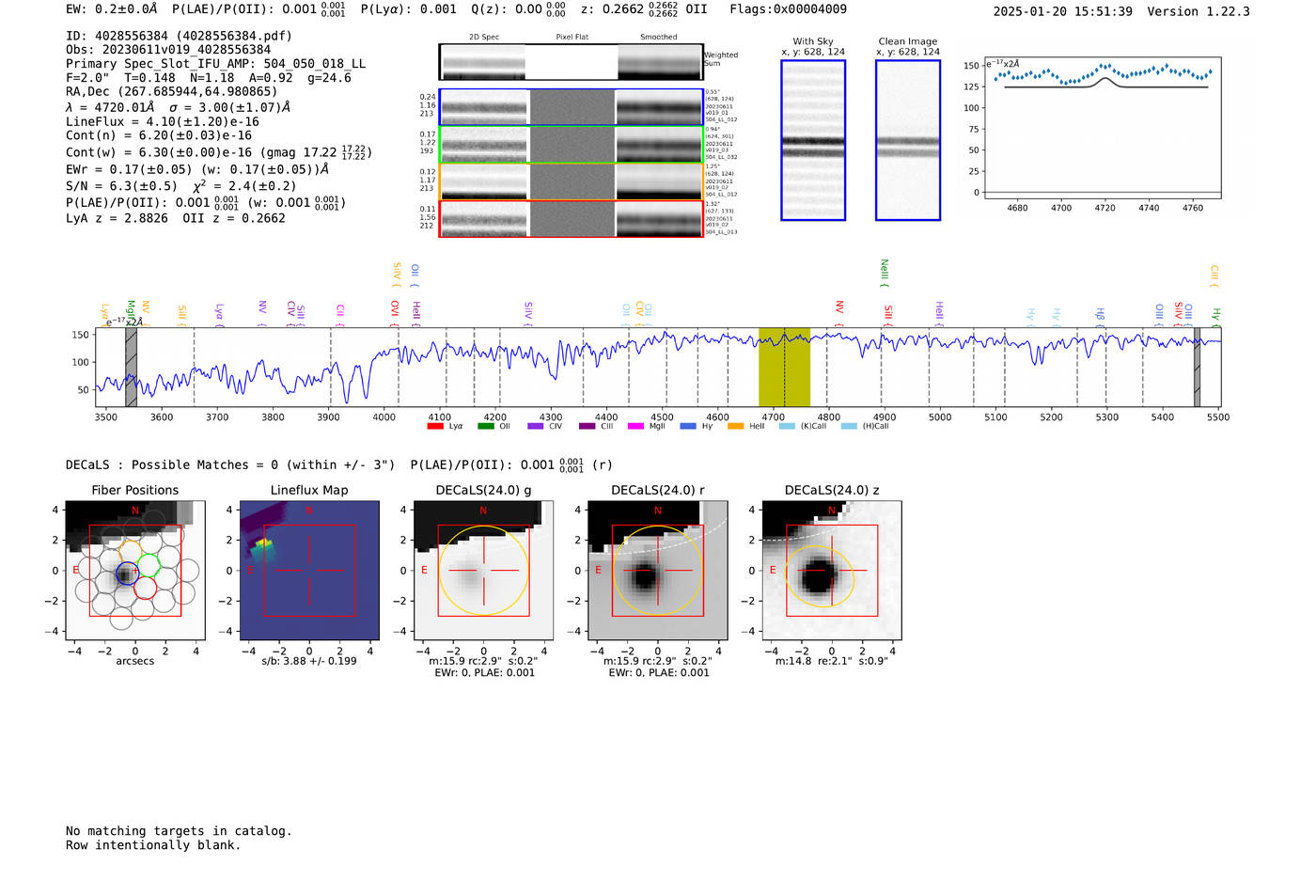Click the LyA z = 2.8826 line
This screenshot has height=896, width=1316.
[x=117, y=218]
